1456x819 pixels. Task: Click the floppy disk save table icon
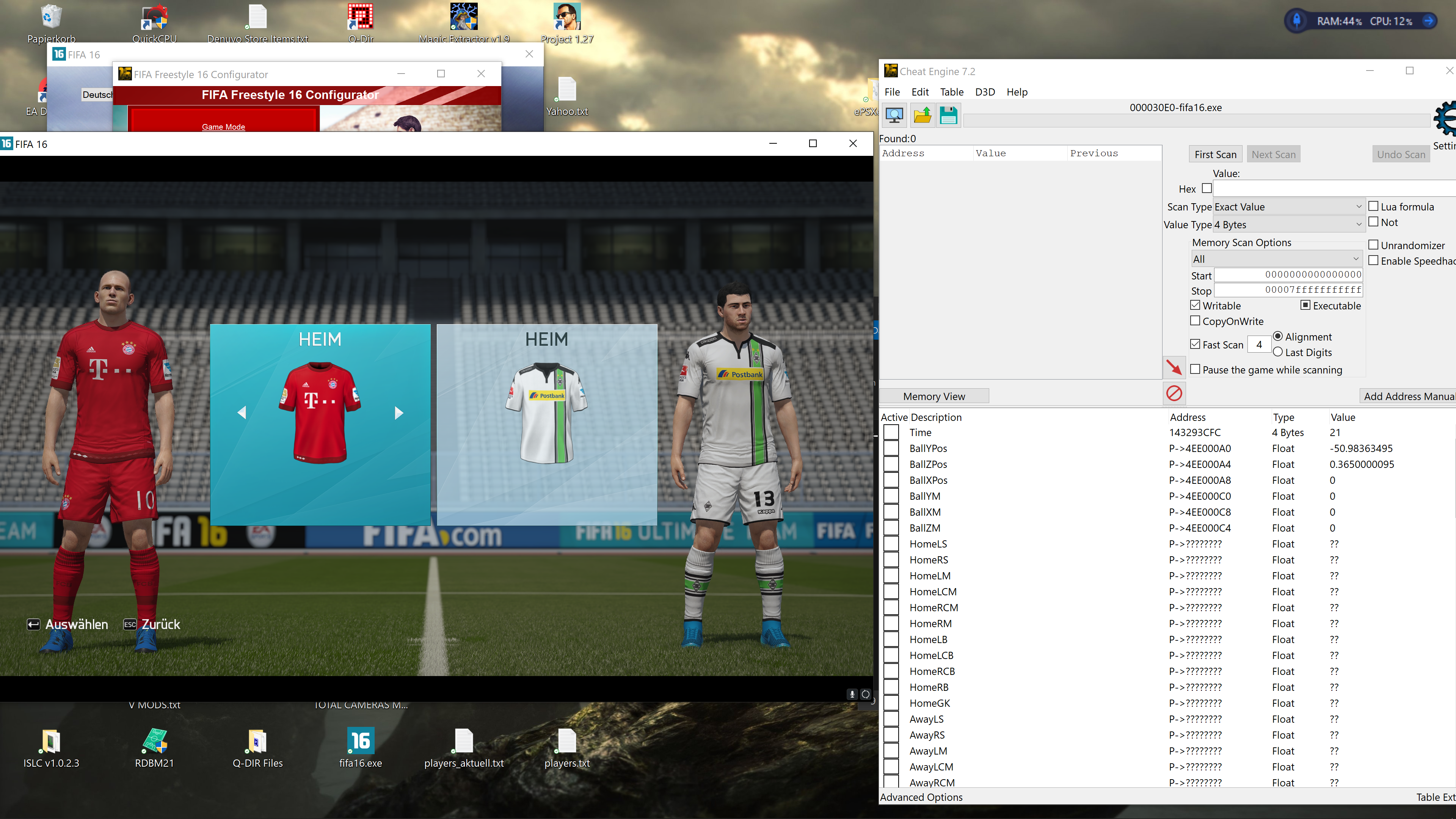click(948, 115)
